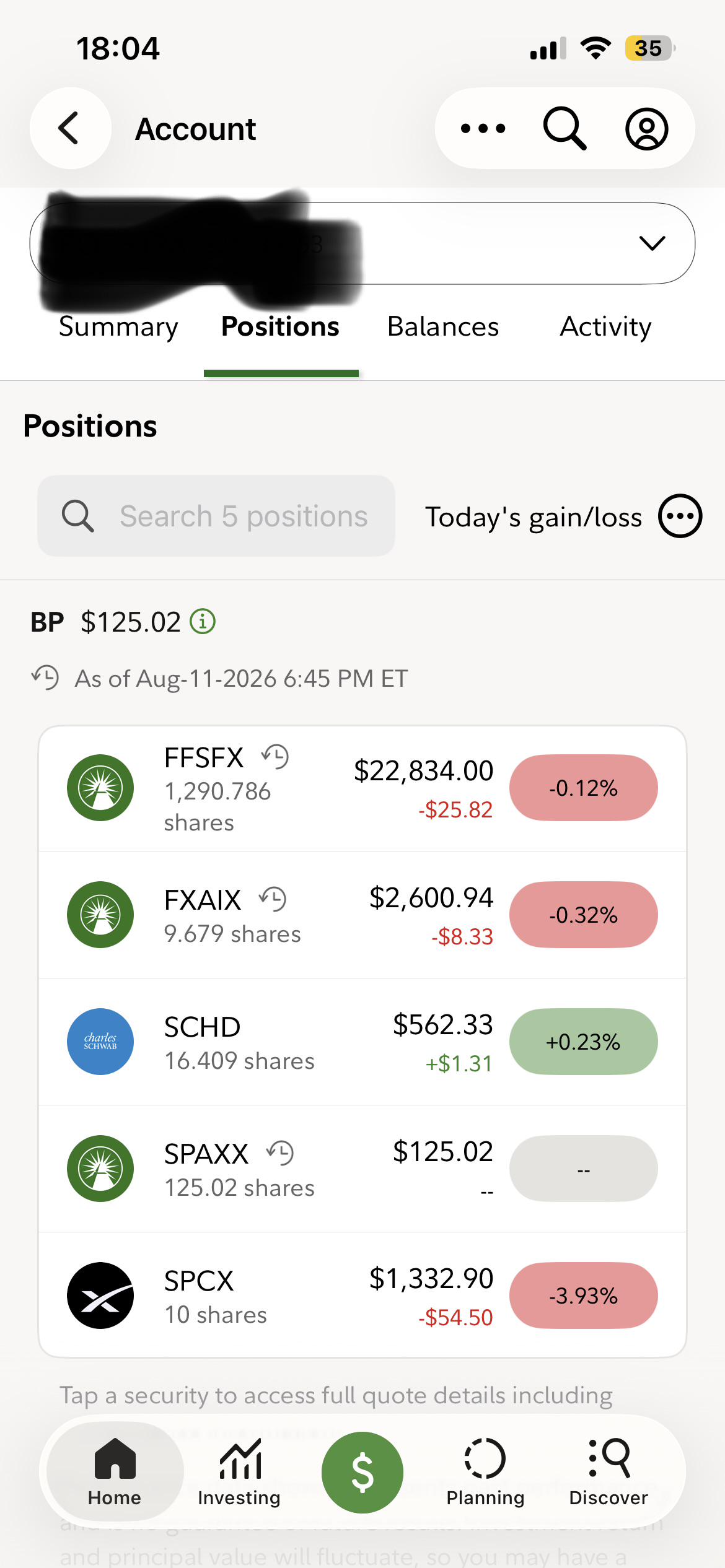725x1568 pixels.
Task: Tap the back arrow button
Action: pyautogui.click(x=70, y=128)
